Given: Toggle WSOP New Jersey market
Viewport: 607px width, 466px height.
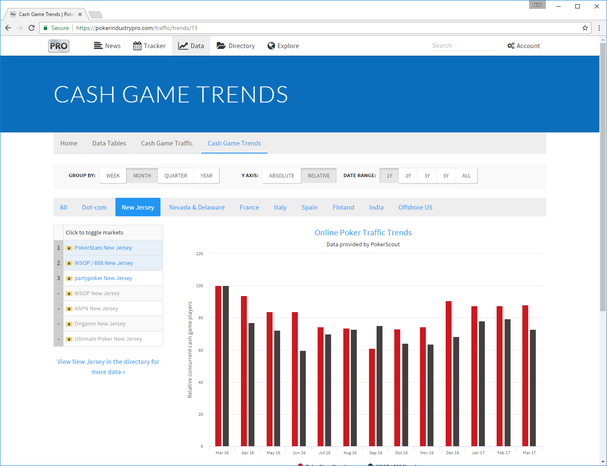Looking at the screenshot, I should point(108,293).
